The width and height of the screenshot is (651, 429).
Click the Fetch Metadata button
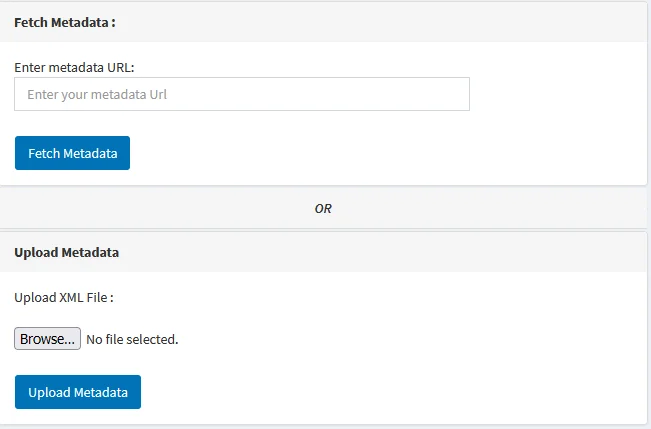[x=72, y=153]
